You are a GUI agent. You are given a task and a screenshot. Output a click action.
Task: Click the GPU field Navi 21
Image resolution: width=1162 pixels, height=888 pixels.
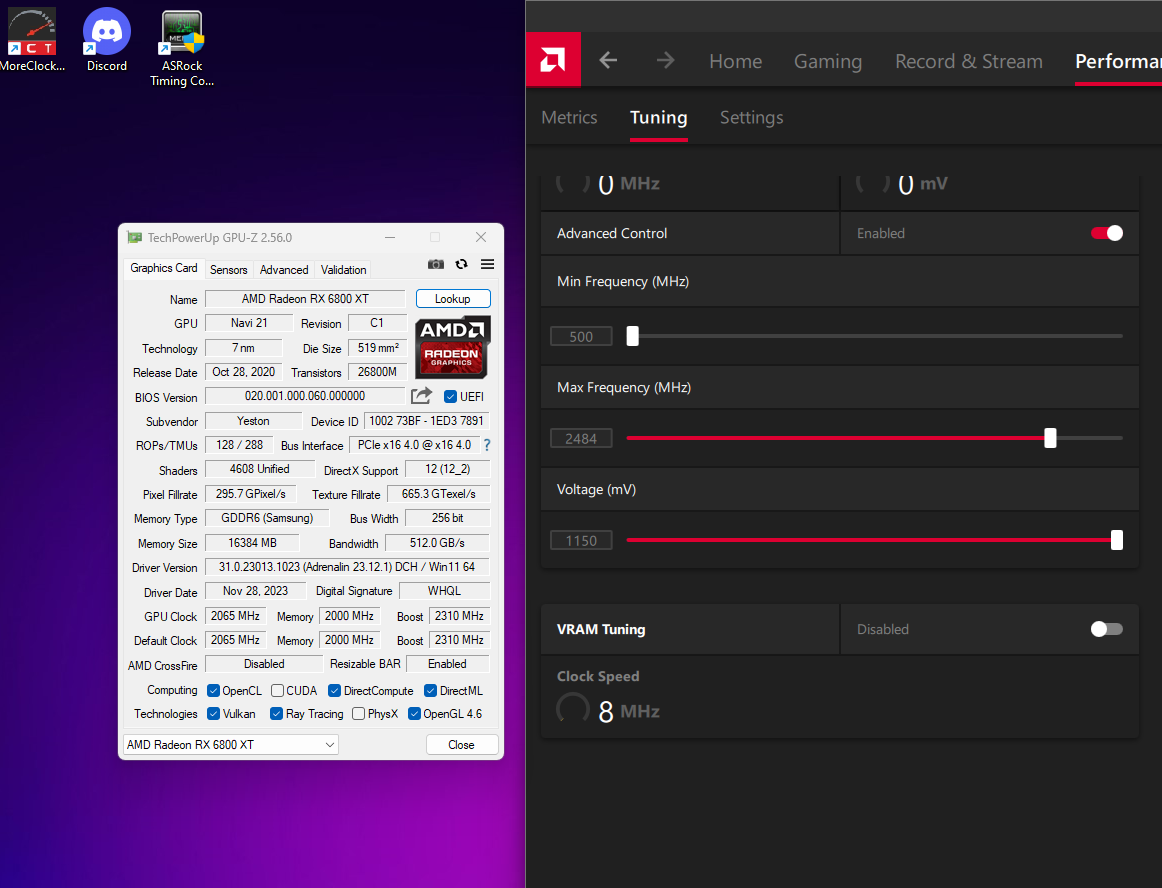pos(249,323)
